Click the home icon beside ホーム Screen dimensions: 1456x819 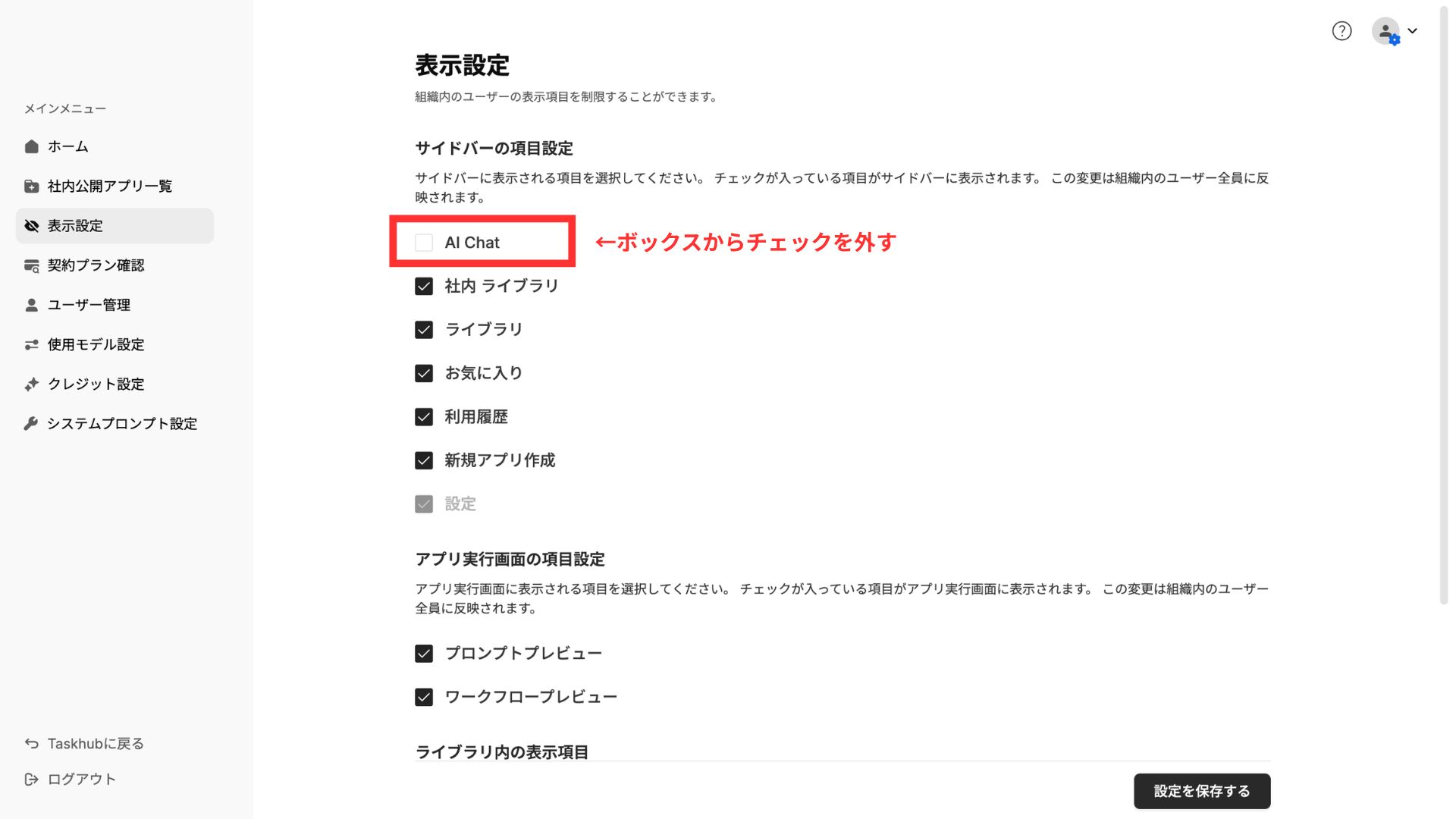31,146
